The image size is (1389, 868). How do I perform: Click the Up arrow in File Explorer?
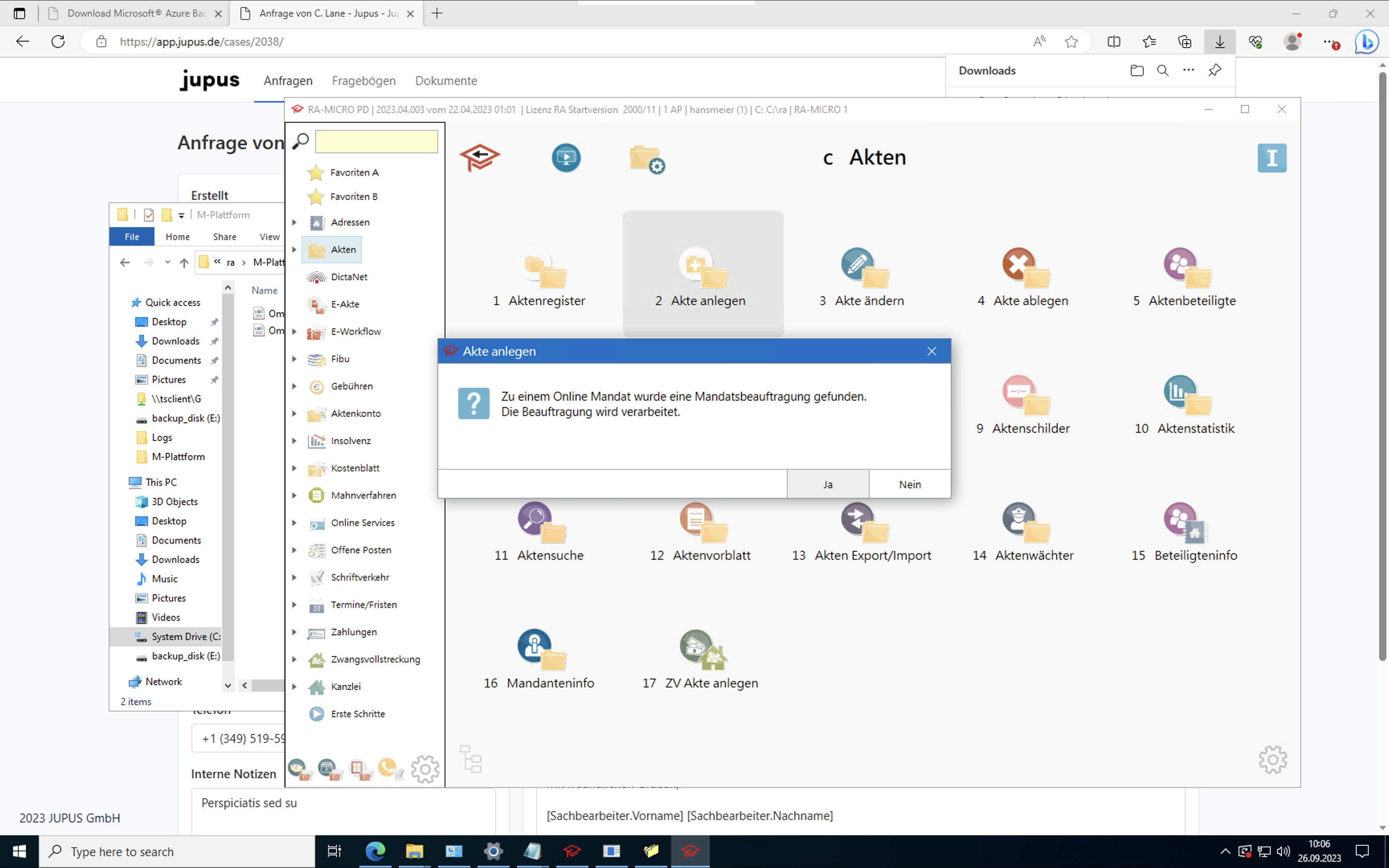pyautogui.click(x=184, y=262)
